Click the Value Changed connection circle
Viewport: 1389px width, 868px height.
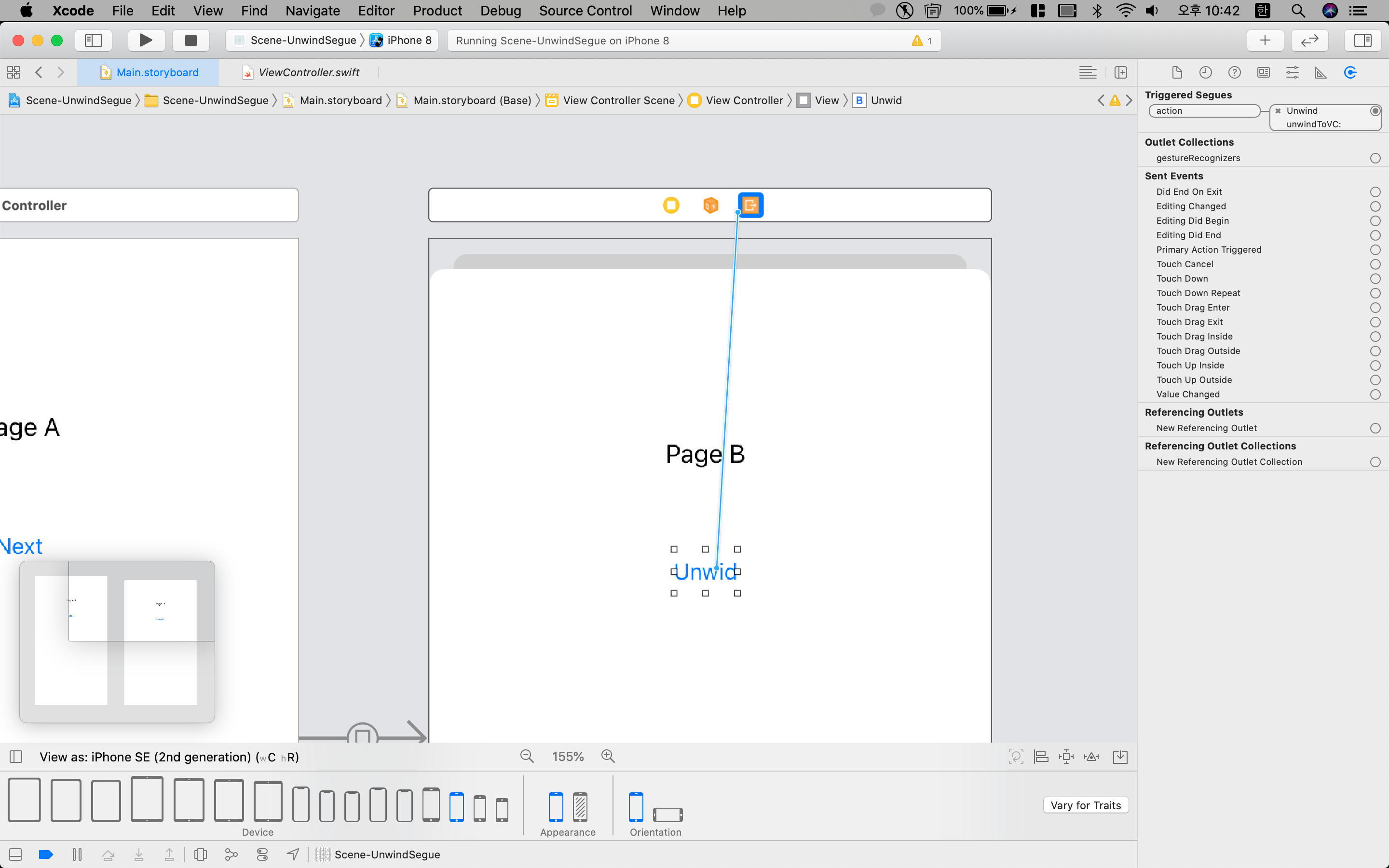[x=1375, y=394]
